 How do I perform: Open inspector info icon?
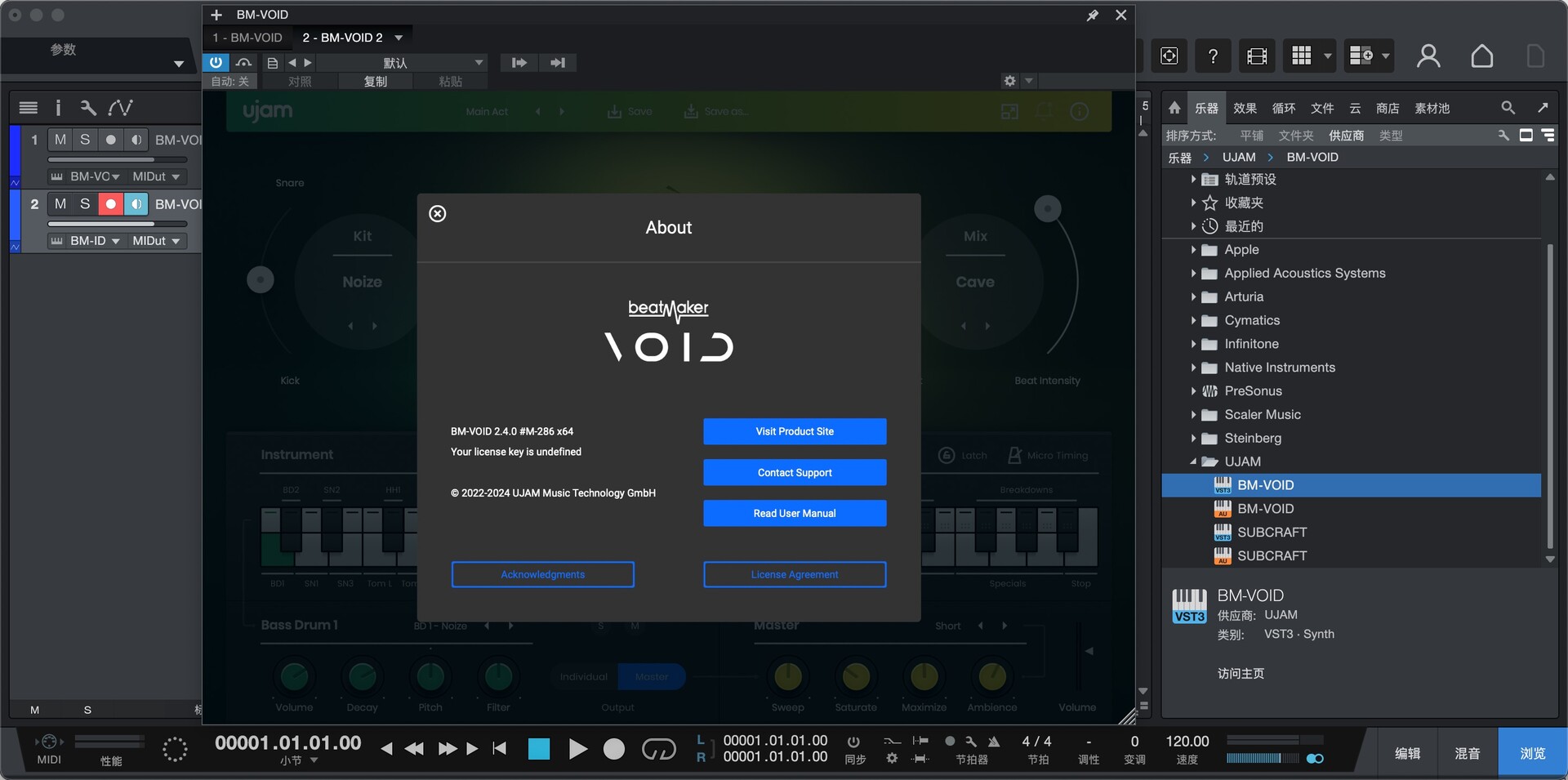tap(58, 107)
